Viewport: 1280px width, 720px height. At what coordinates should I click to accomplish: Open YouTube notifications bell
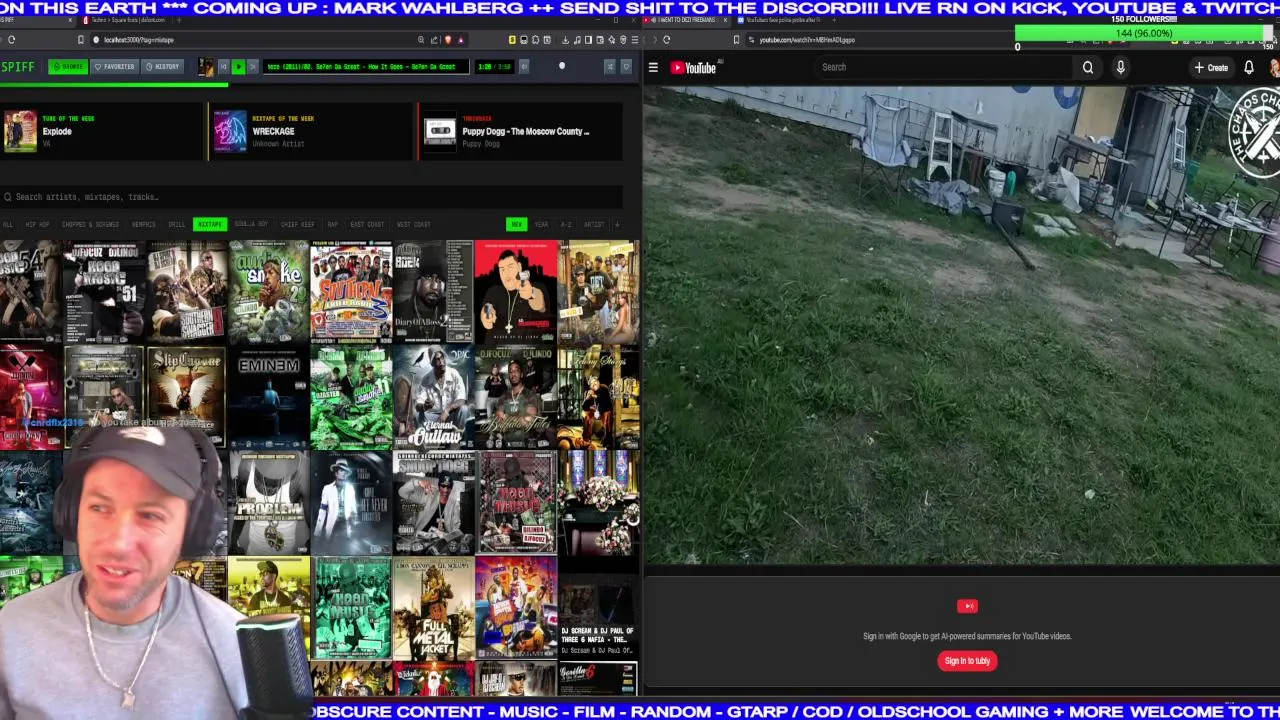1249,67
